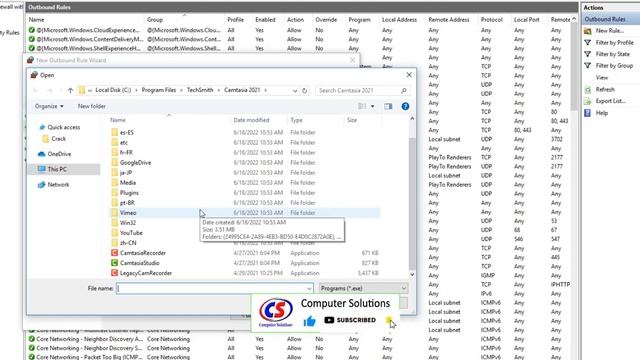Image resolution: width=640 pixels, height=360 pixels.
Task: Click the file list vertical scrollbar
Action: pos(412,203)
